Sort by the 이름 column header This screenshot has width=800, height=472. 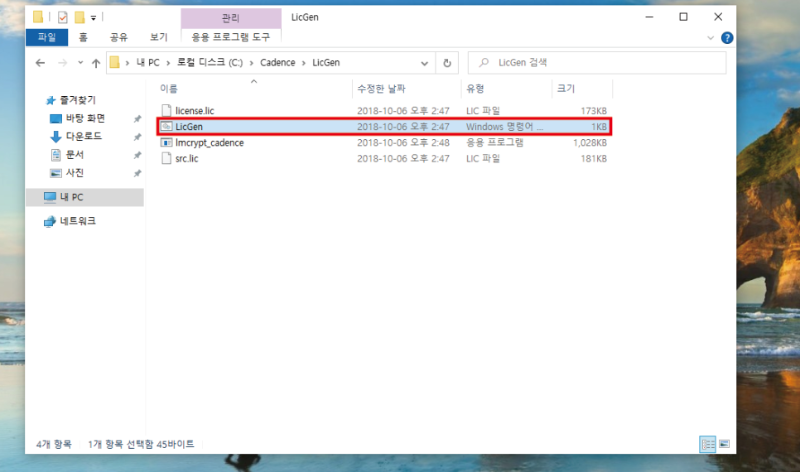168,89
